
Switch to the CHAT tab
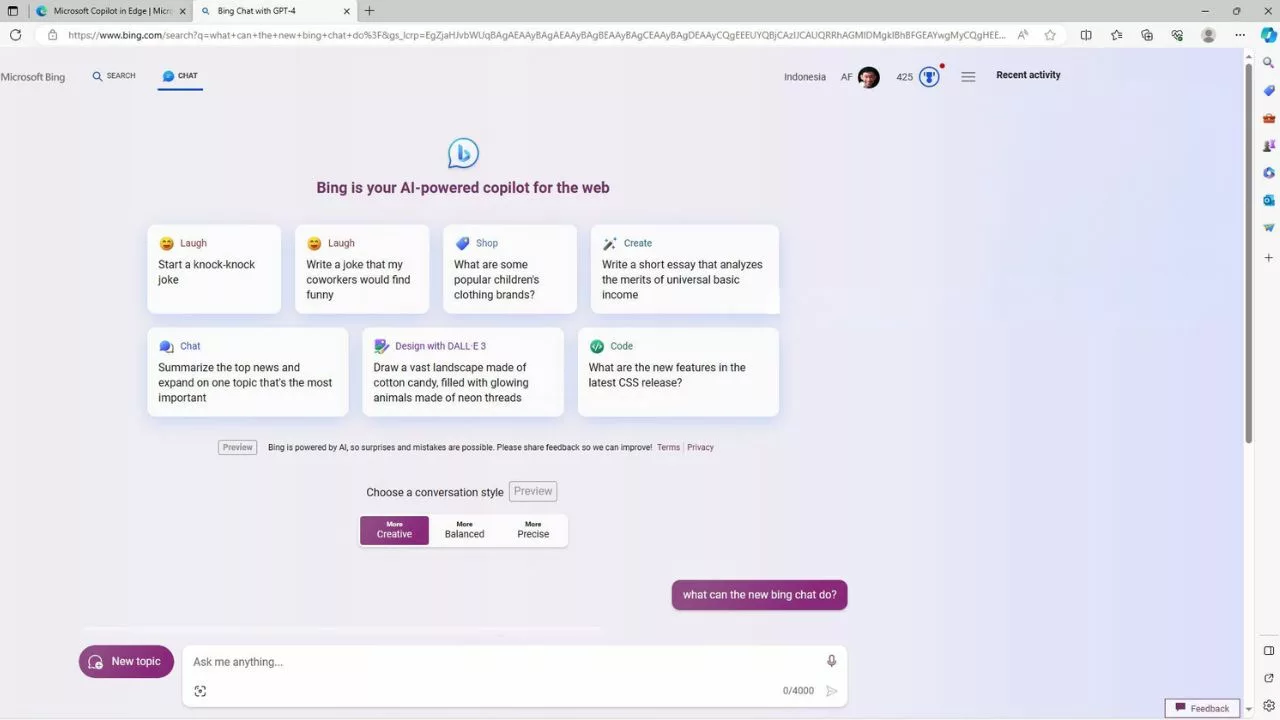point(180,76)
